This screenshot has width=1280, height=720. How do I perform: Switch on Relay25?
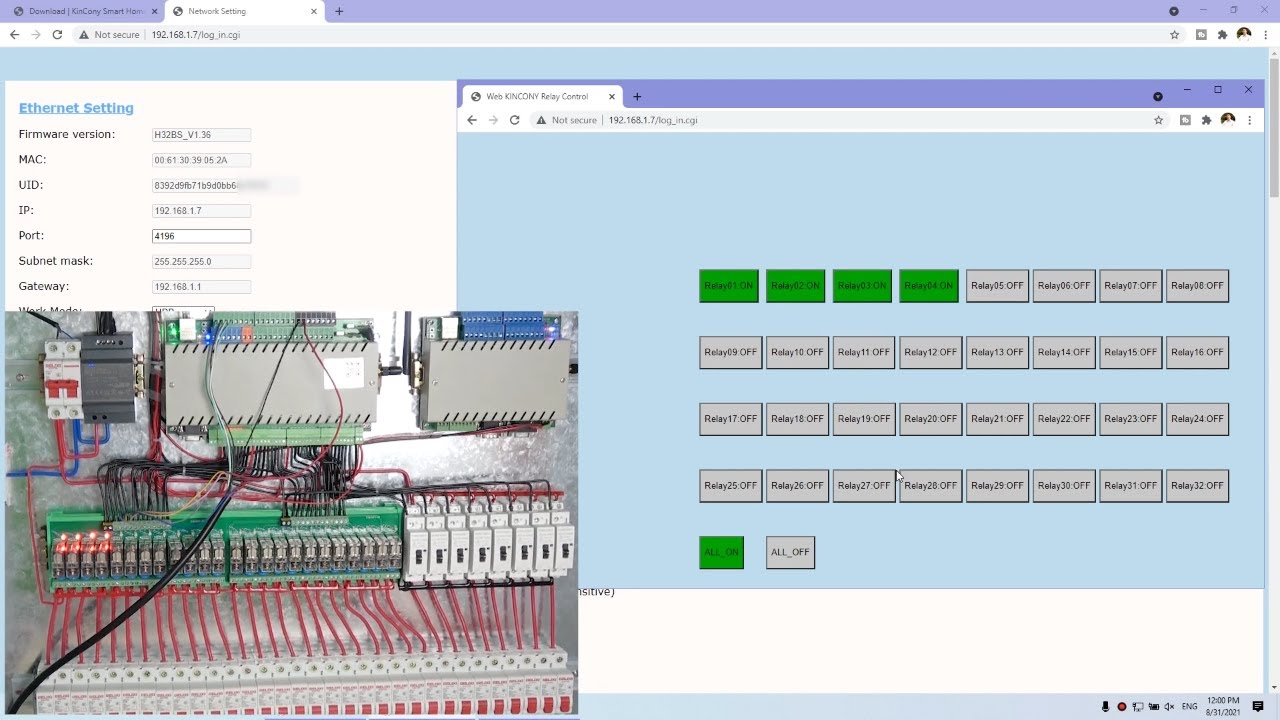pos(730,486)
